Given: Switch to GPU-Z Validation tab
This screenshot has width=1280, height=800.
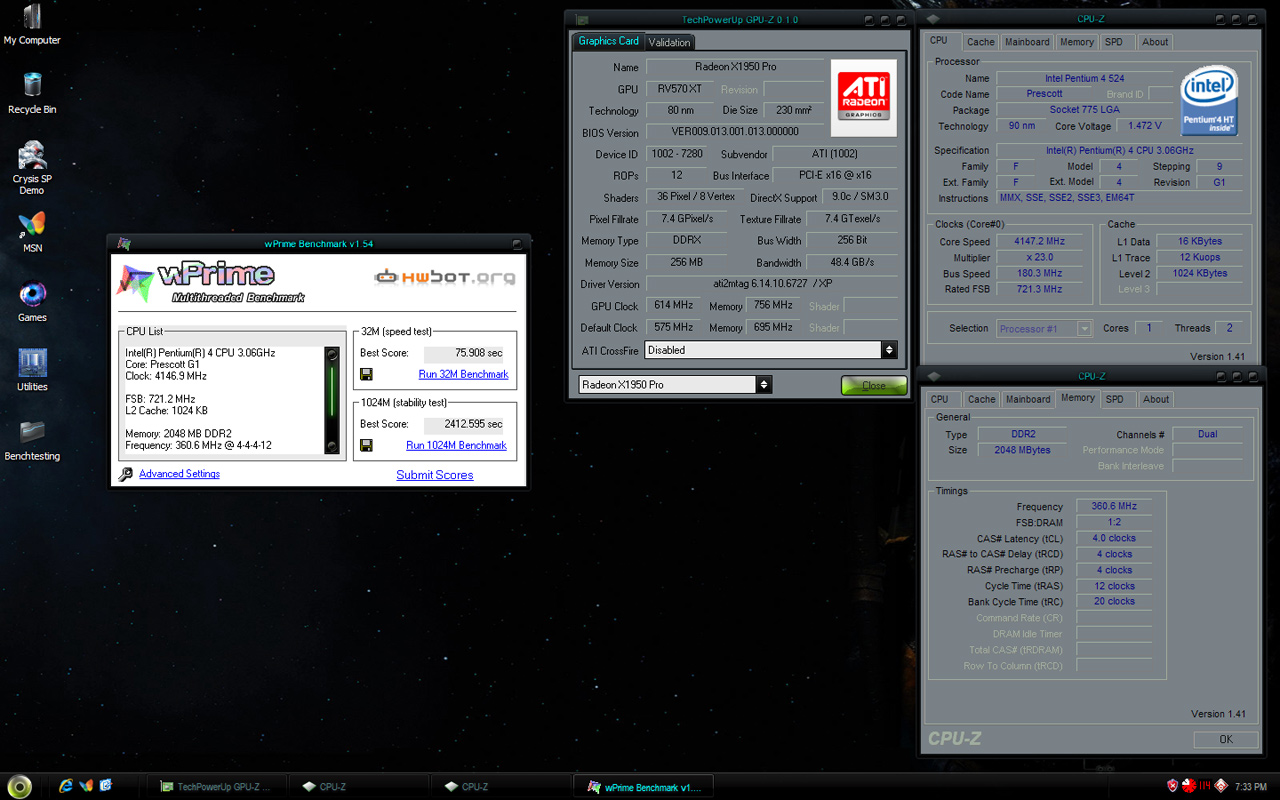Looking at the screenshot, I should point(669,42).
